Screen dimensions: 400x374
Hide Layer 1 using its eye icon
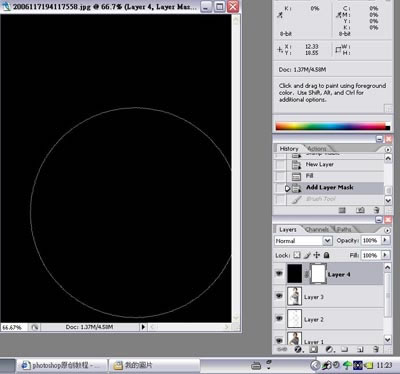point(279,340)
